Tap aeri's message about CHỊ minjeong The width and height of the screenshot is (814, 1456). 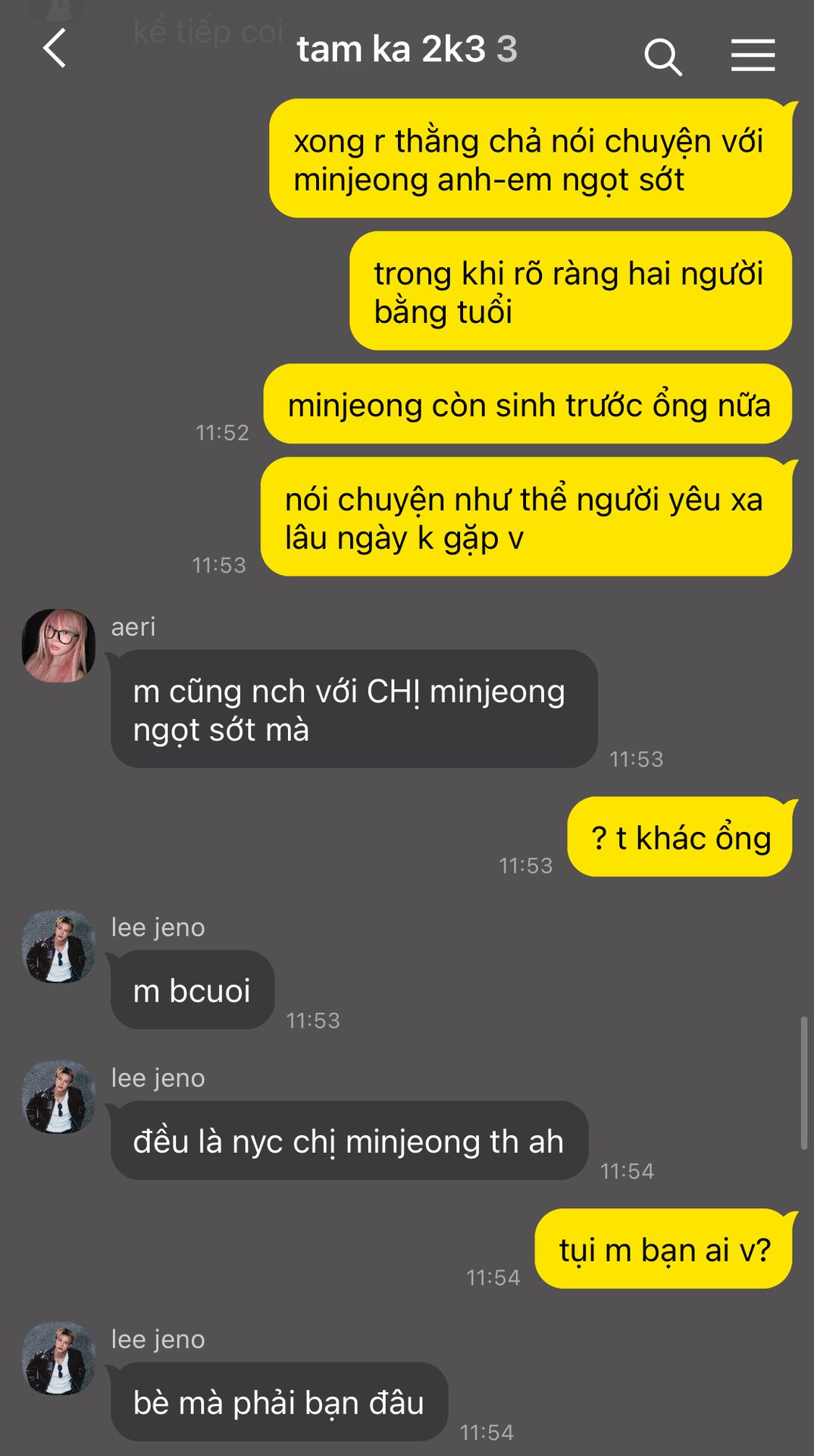[354, 709]
